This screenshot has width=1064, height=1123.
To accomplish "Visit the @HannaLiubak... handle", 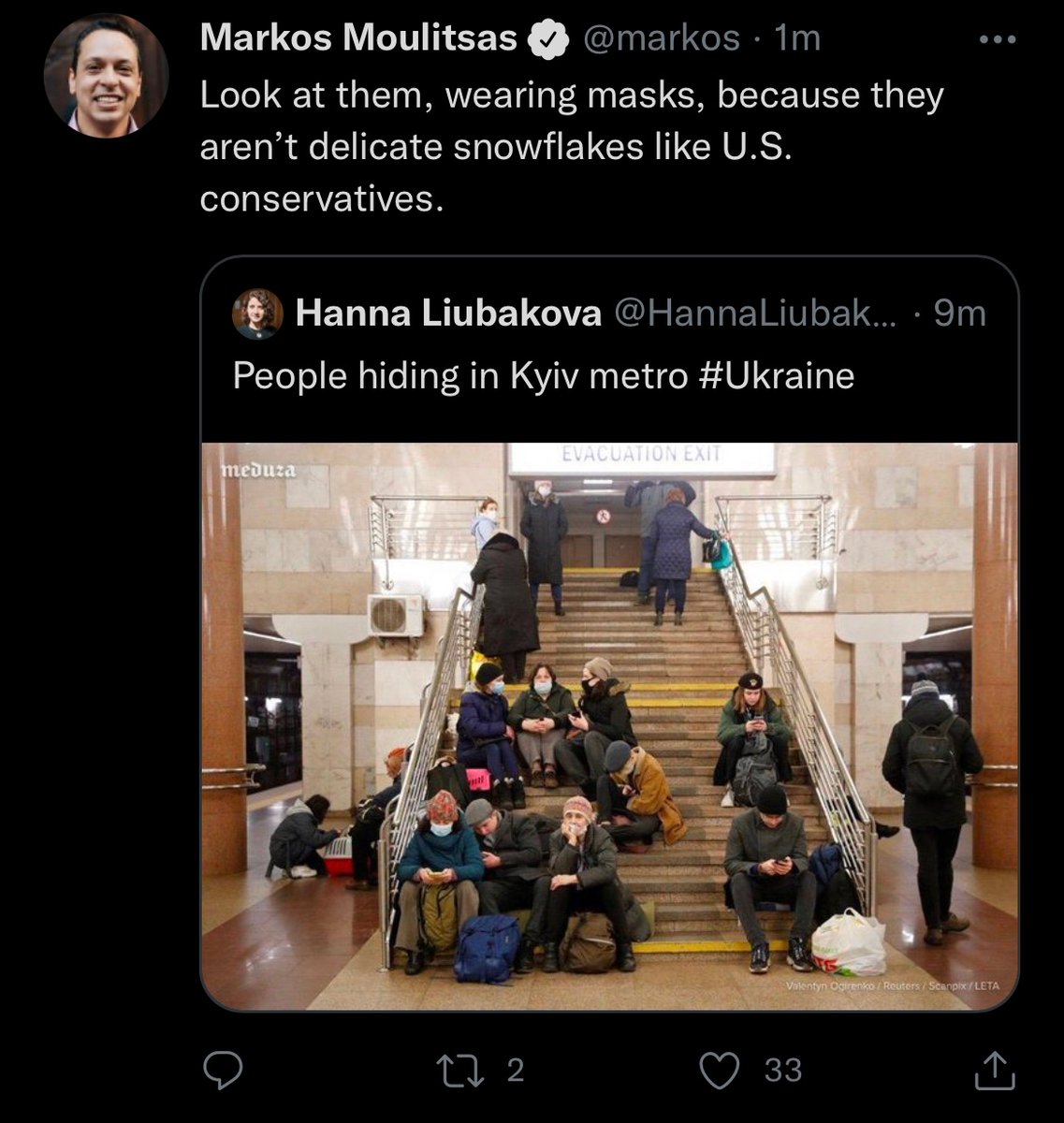I will [x=753, y=314].
